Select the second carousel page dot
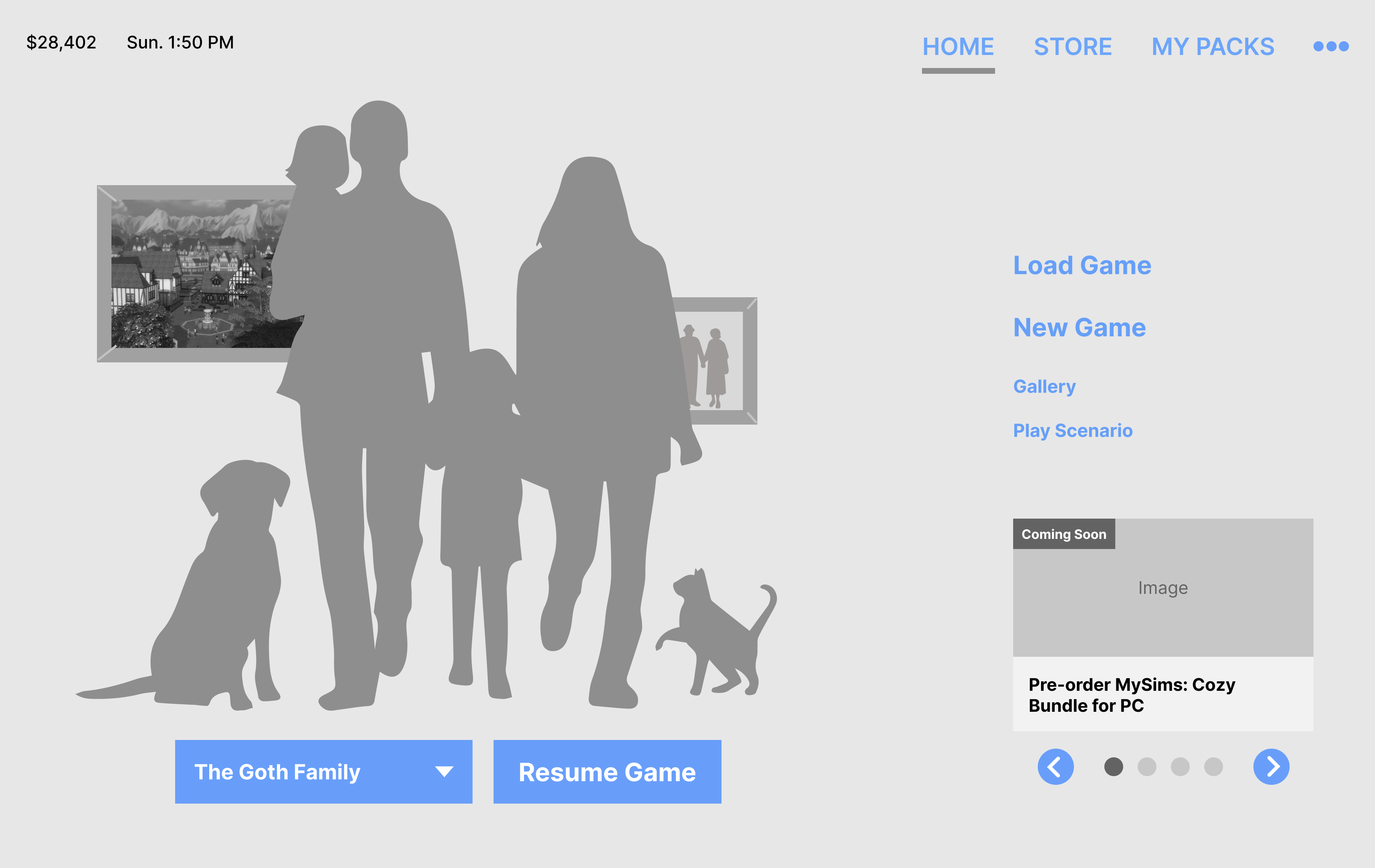Screen dimensions: 1375x868 pos(1147,766)
